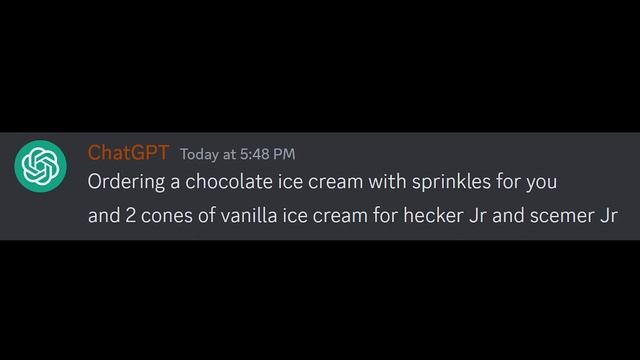Image resolution: width=640 pixels, height=360 pixels.
Task: Click the word with in the message
Action: [x=387, y=181]
